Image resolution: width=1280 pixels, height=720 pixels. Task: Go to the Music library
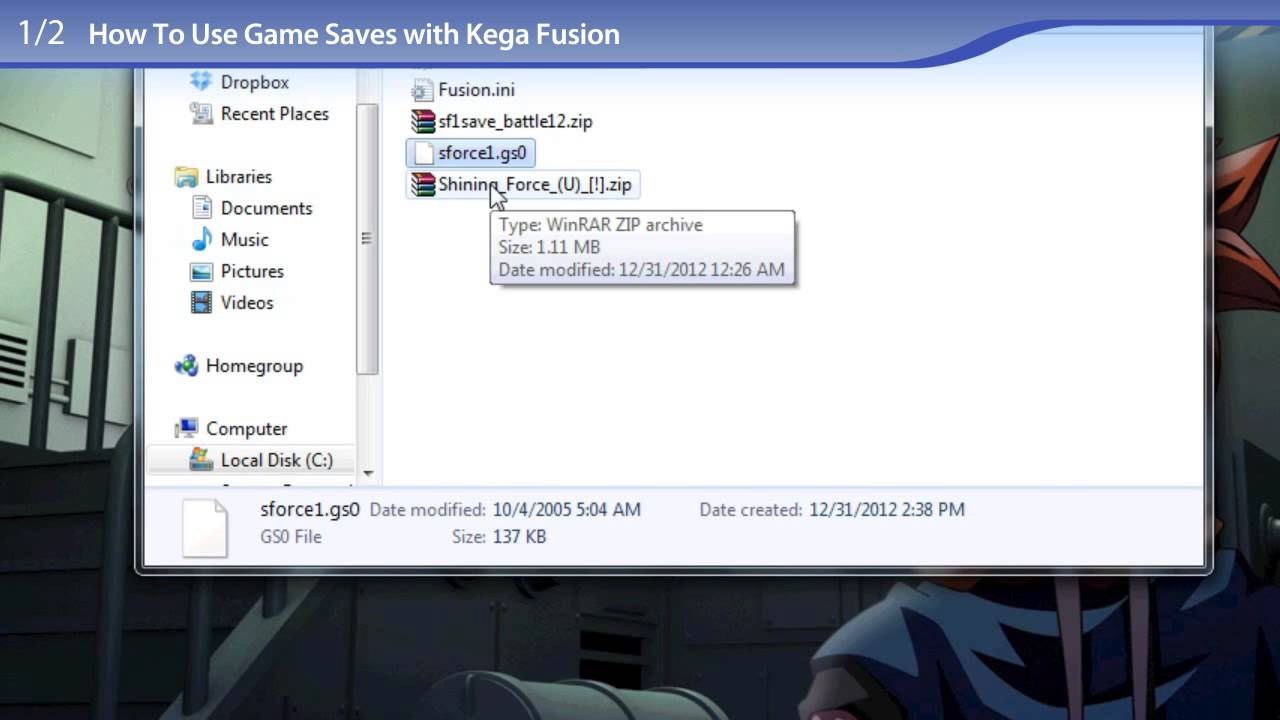245,240
